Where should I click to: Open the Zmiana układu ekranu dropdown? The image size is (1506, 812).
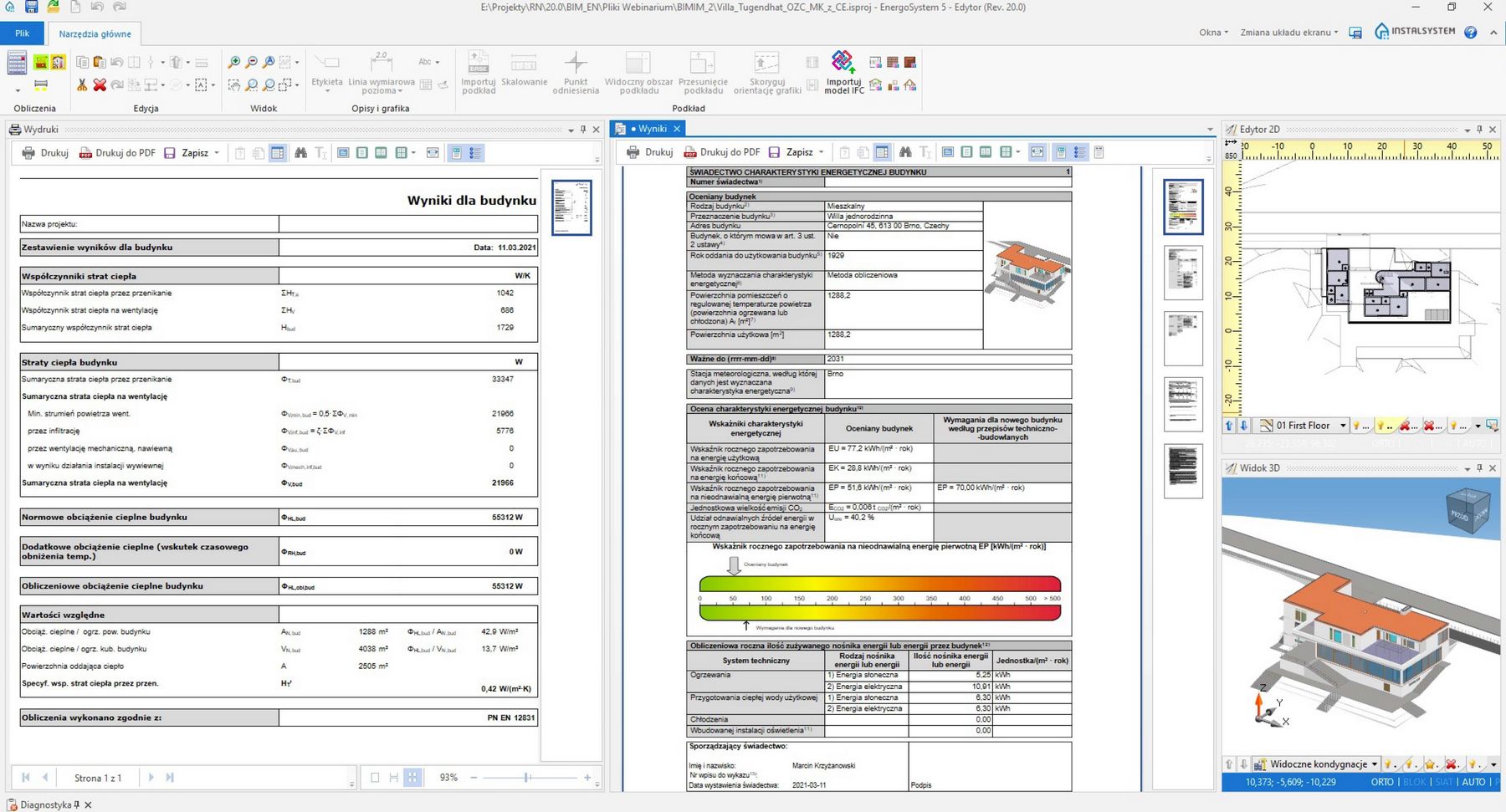tap(1289, 33)
